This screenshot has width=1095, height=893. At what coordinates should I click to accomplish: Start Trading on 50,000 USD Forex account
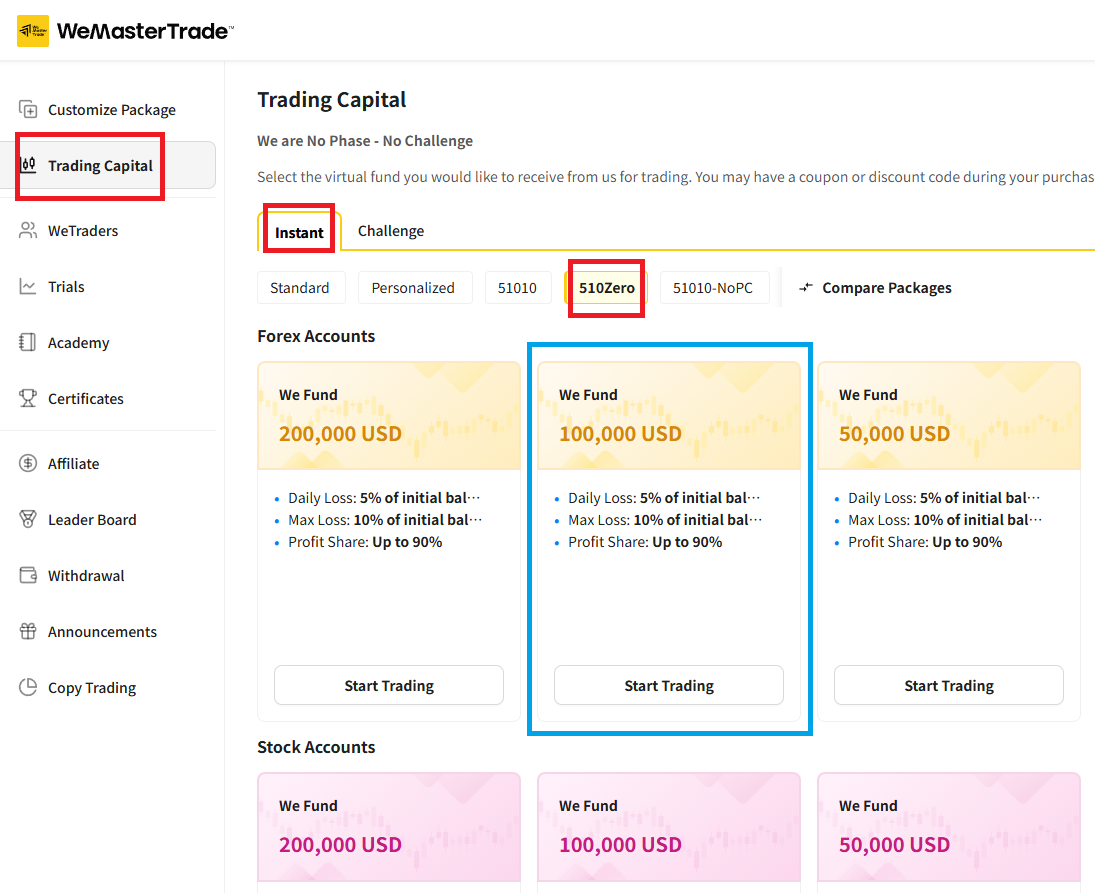pyautogui.click(x=949, y=686)
